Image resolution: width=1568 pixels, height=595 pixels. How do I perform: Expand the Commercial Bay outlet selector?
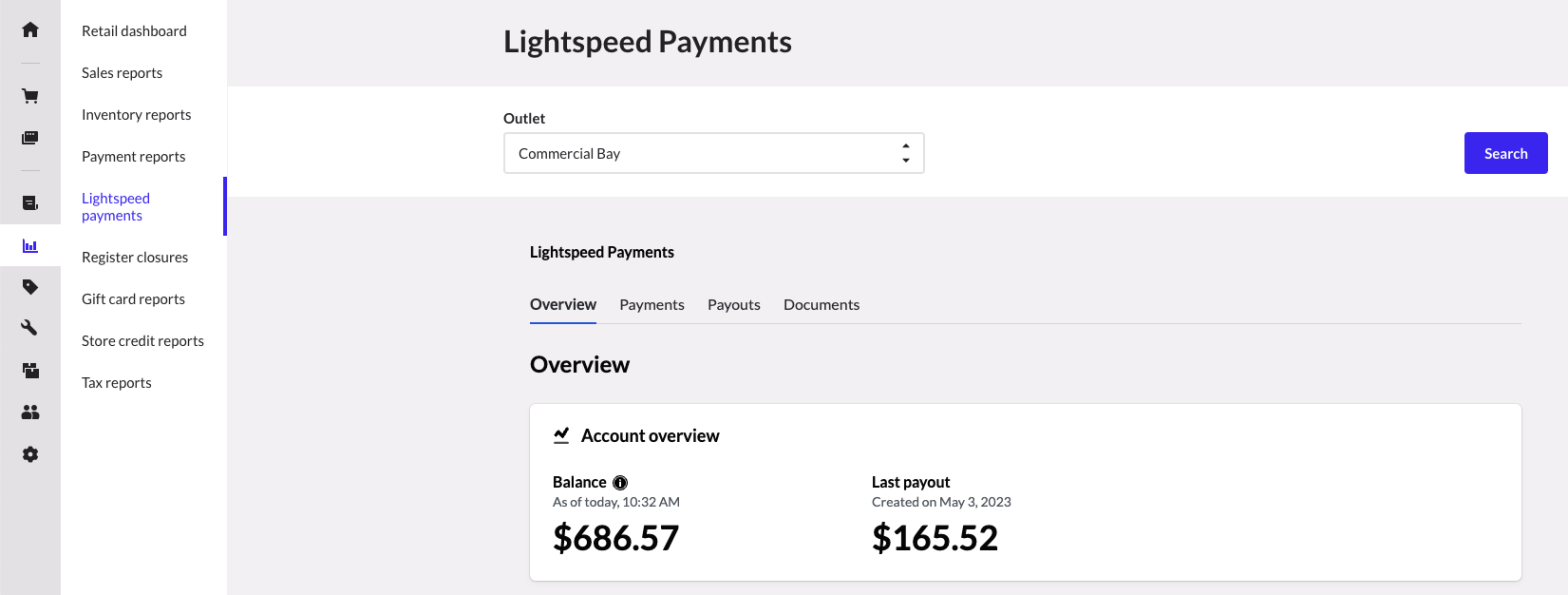713,152
